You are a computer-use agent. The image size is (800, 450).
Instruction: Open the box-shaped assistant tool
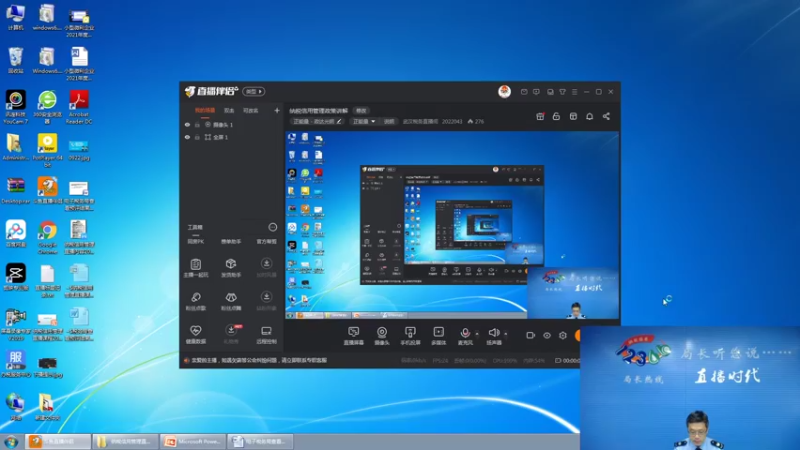(231, 268)
